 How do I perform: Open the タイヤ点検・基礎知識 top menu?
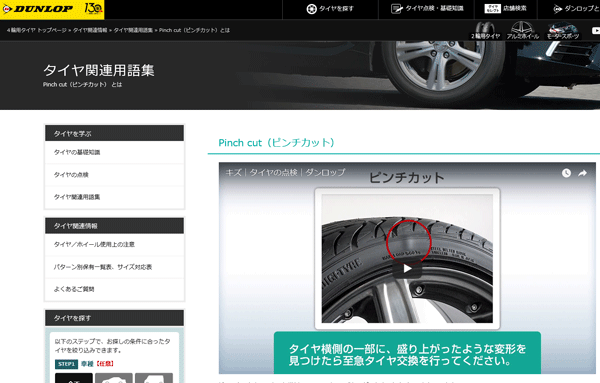(x=426, y=9)
